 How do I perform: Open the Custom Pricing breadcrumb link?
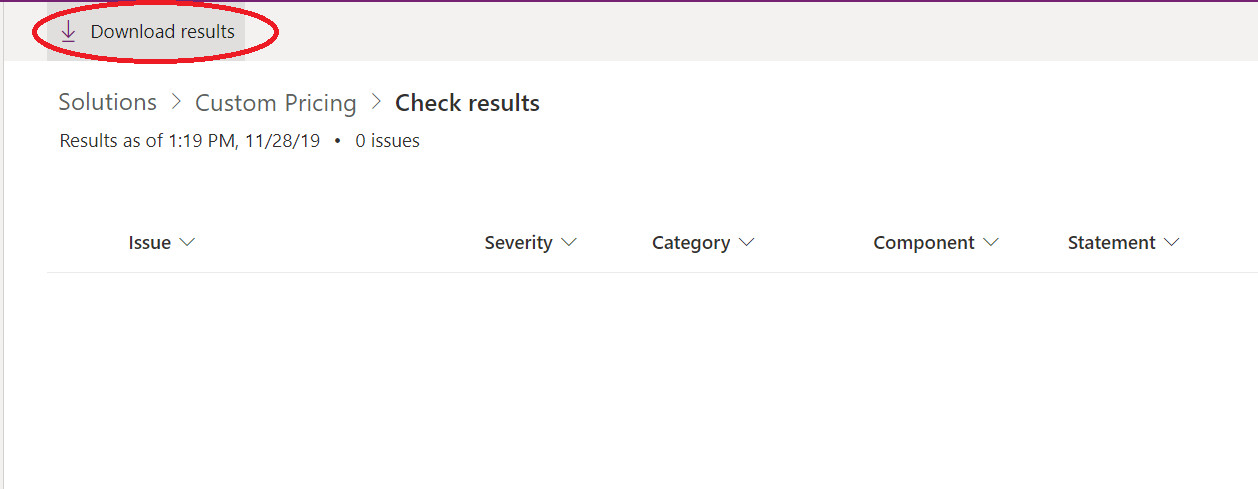(276, 103)
